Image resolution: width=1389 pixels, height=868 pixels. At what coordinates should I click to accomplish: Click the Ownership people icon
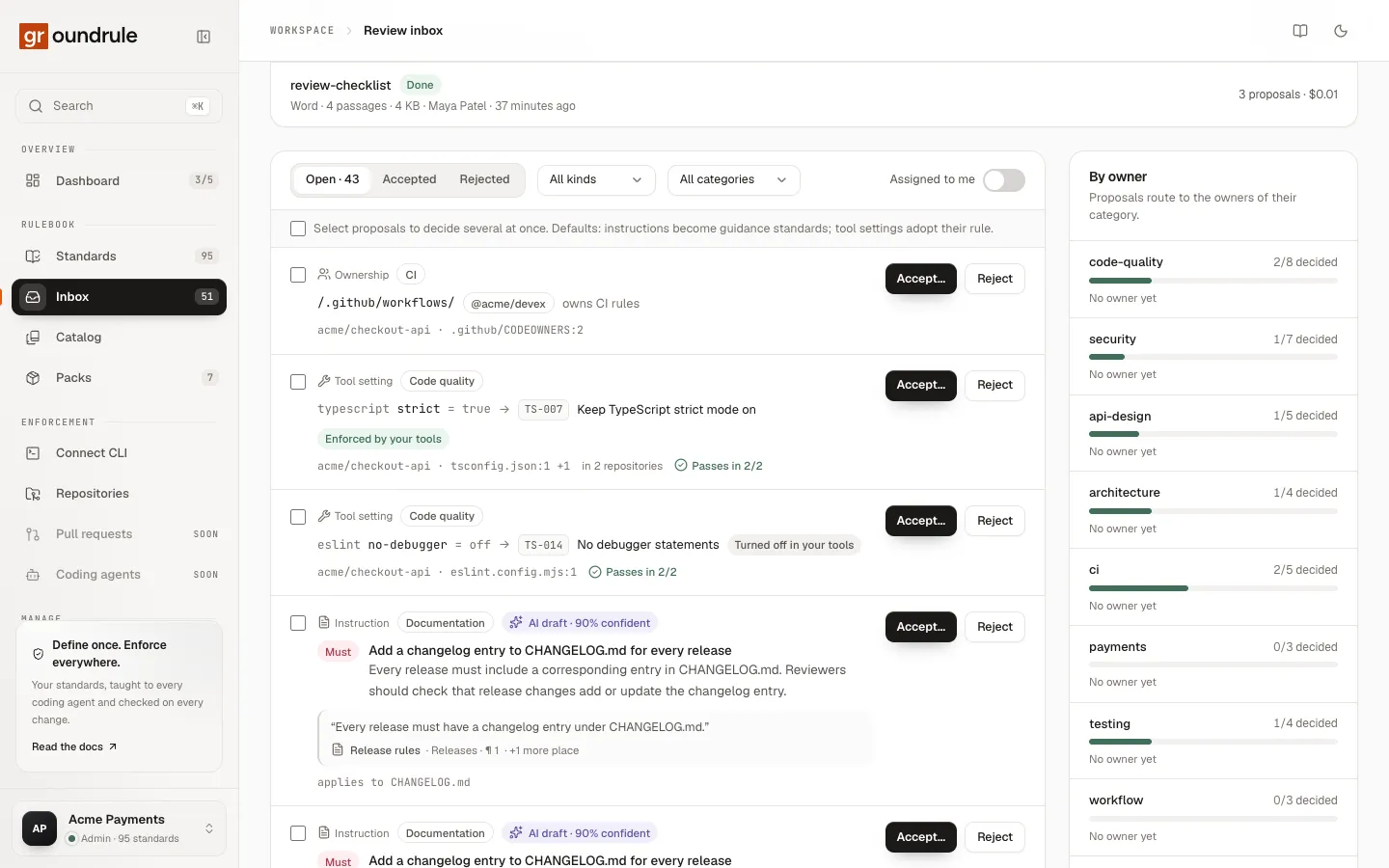click(324, 275)
